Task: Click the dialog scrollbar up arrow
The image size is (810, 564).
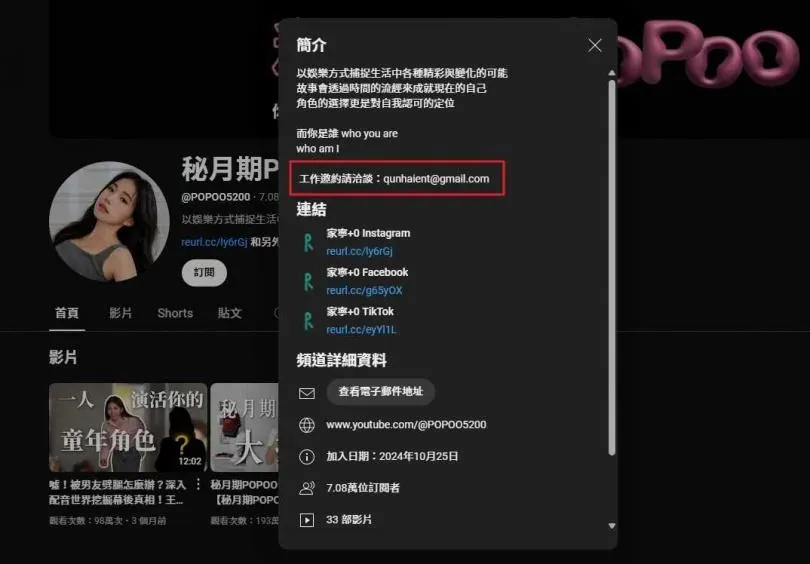Action: 612,73
